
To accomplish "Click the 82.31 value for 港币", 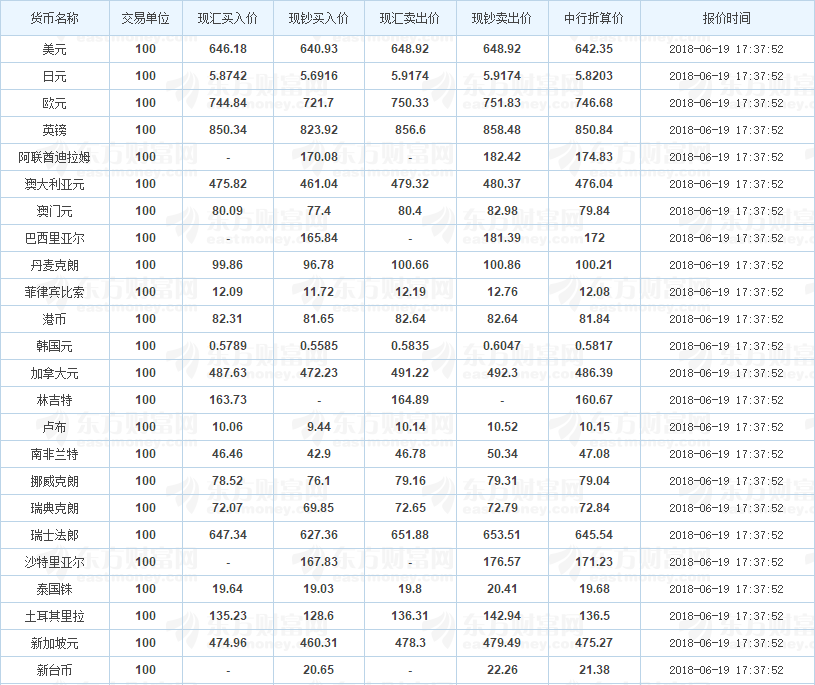I will 228,319.
